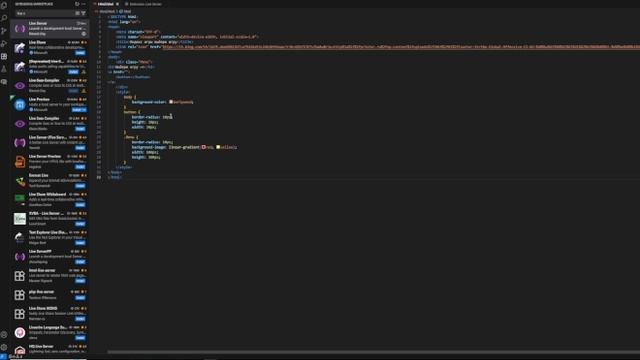The image size is (640, 360).
Task: Select the first Live Sass Compiler icon
Action: pos(20,86)
